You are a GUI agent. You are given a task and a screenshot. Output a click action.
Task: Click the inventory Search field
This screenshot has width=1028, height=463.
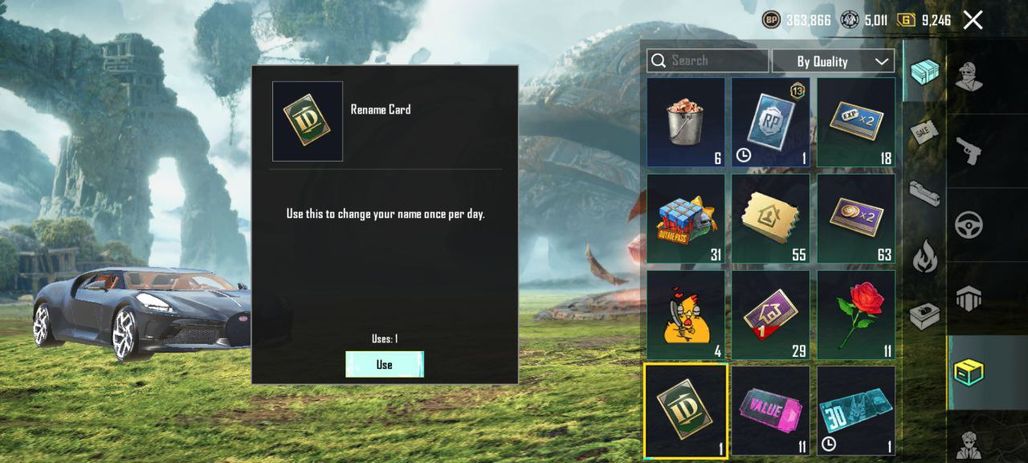(707, 61)
